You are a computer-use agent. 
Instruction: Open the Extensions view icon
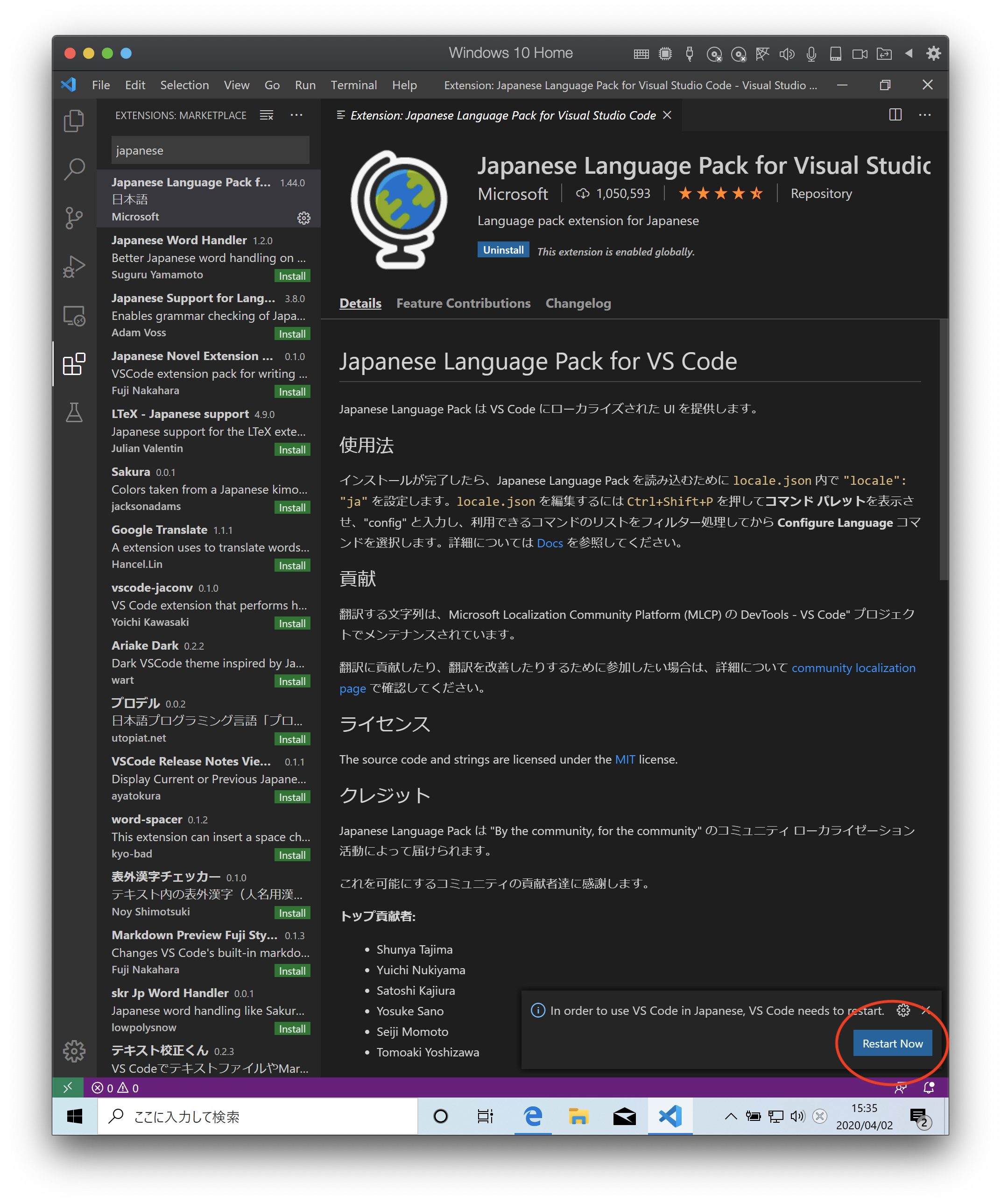coord(74,364)
